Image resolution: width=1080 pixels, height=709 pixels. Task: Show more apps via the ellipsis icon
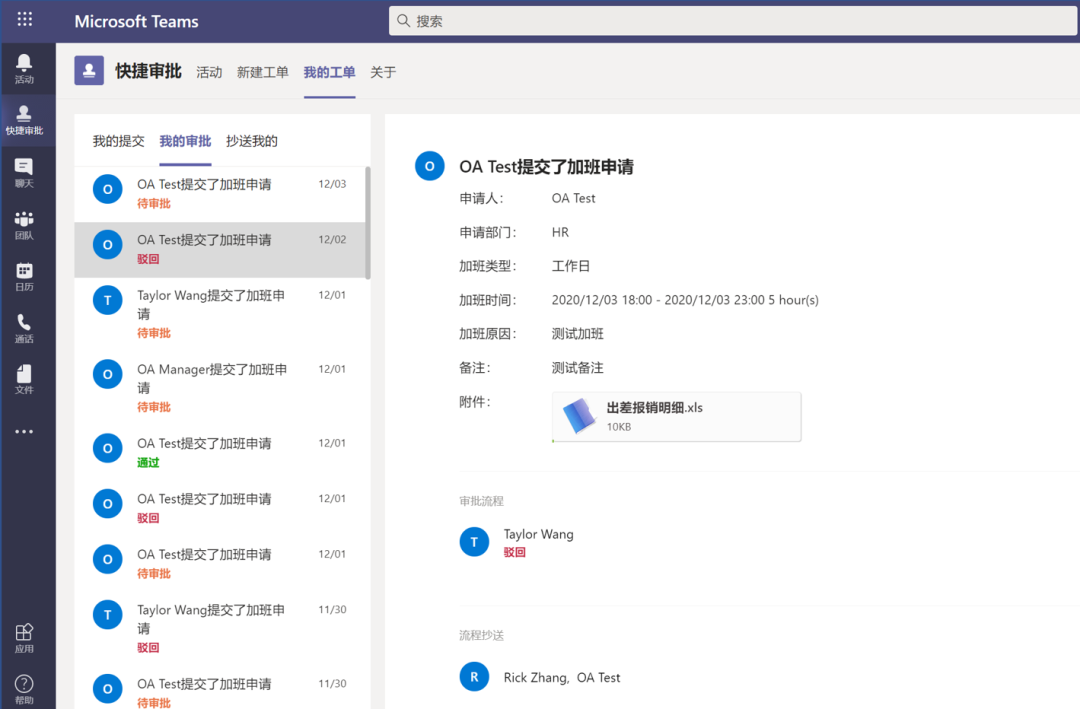click(x=24, y=432)
